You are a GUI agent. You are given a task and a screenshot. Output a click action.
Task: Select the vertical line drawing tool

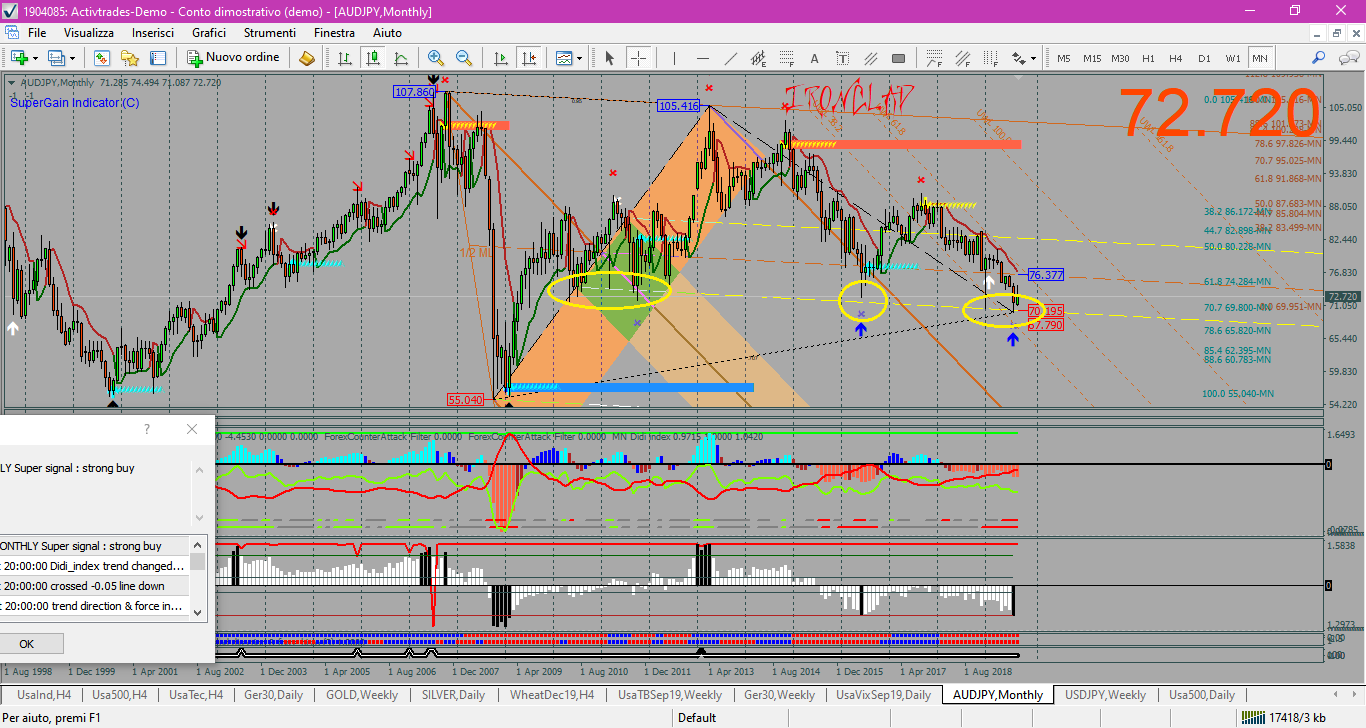coord(674,58)
